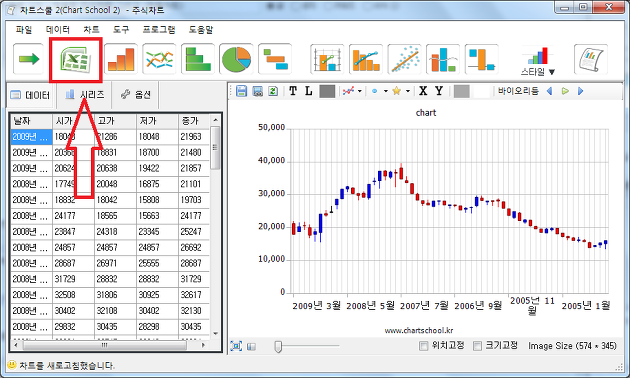The height and width of the screenshot is (378, 630).
Task: Select the bar with trend line chart icon
Action: pyautogui.click(x=366, y=60)
